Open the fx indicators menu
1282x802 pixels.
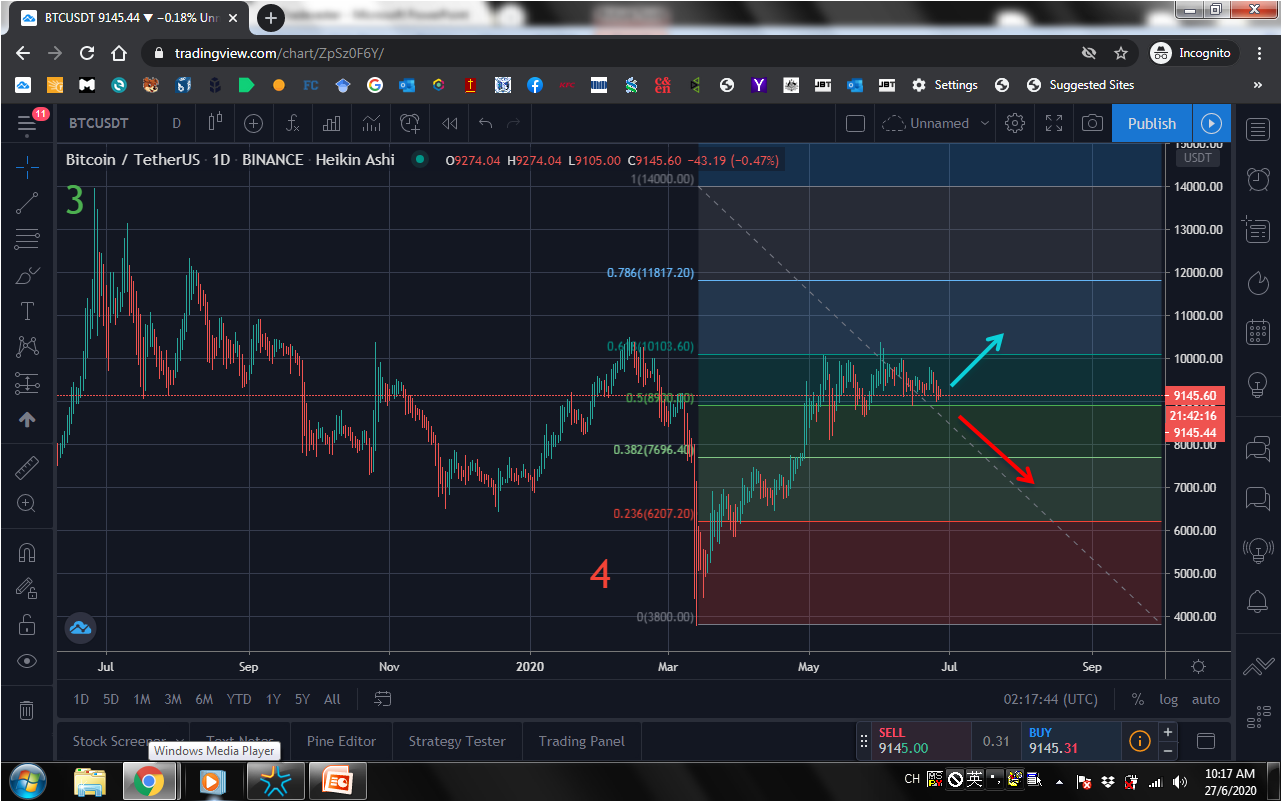(x=293, y=123)
